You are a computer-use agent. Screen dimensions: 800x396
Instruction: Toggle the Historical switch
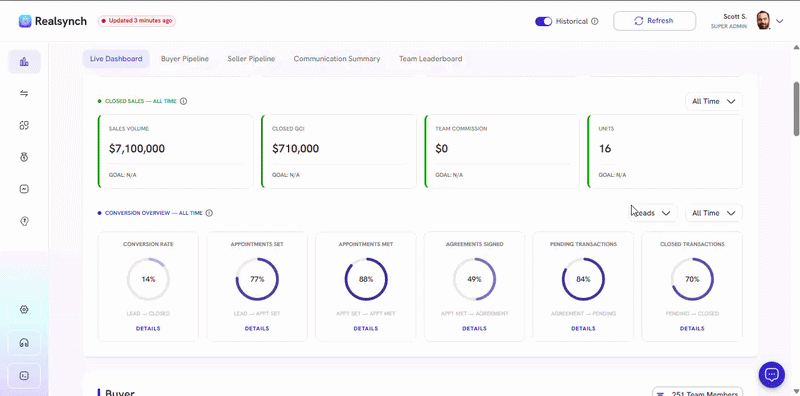[543, 21]
